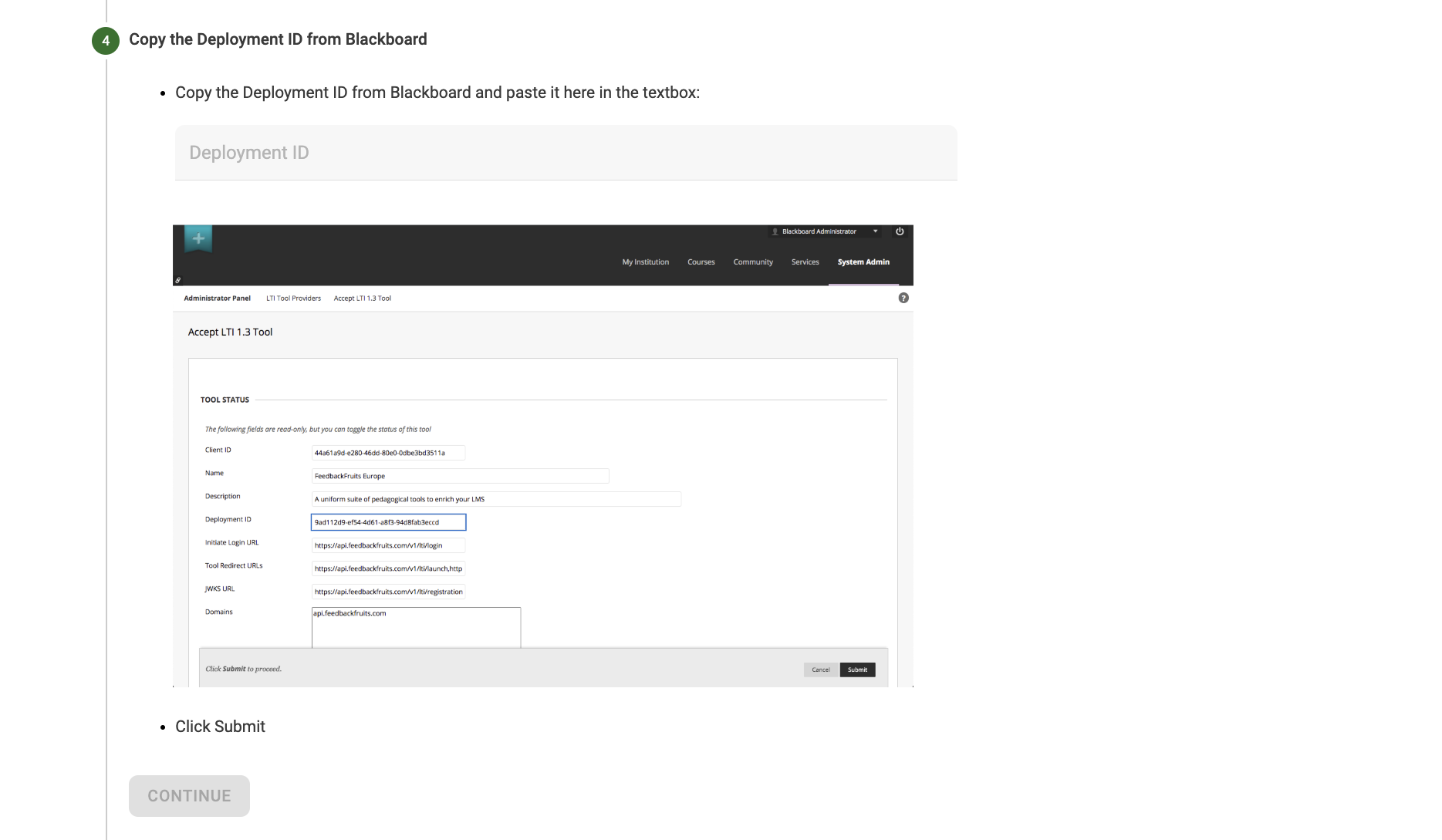
Task: Click the 'Click Submit' instruction text
Action: click(x=220, y=727)
